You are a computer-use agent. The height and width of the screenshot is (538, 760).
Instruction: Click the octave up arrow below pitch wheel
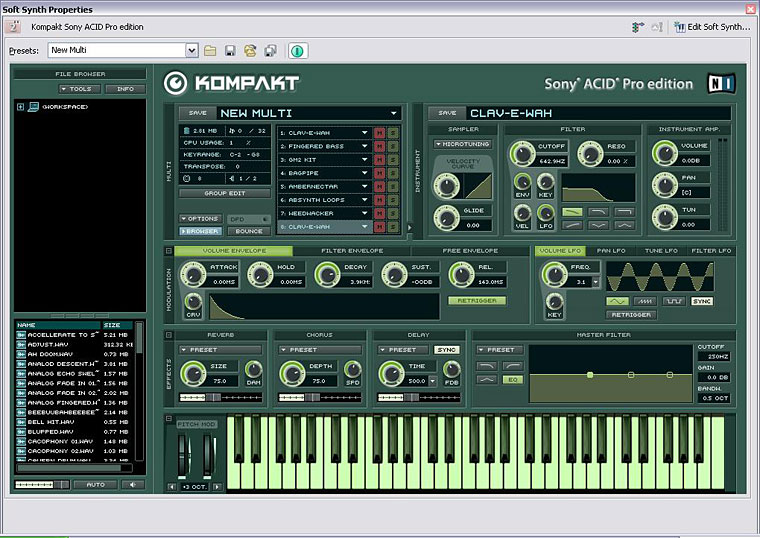click(217, 487)
